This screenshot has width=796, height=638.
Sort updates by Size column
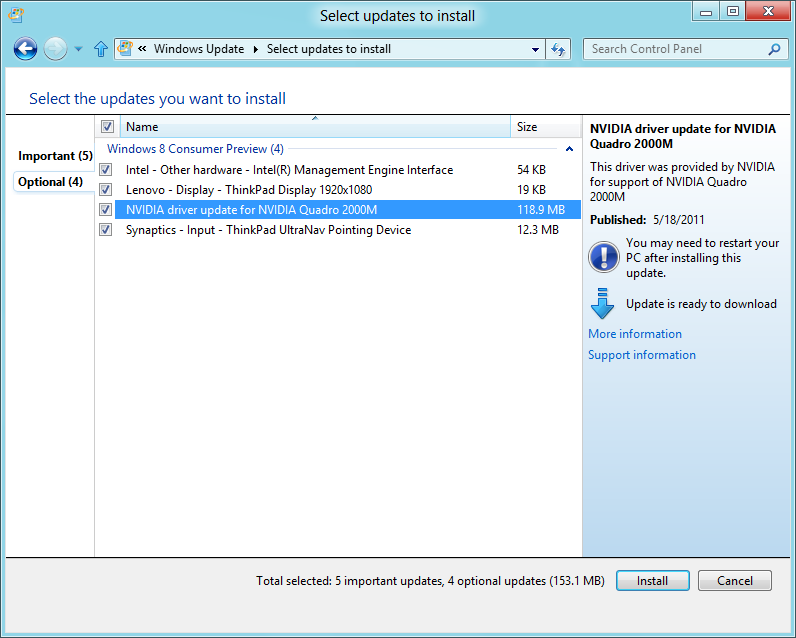[546, 126]
